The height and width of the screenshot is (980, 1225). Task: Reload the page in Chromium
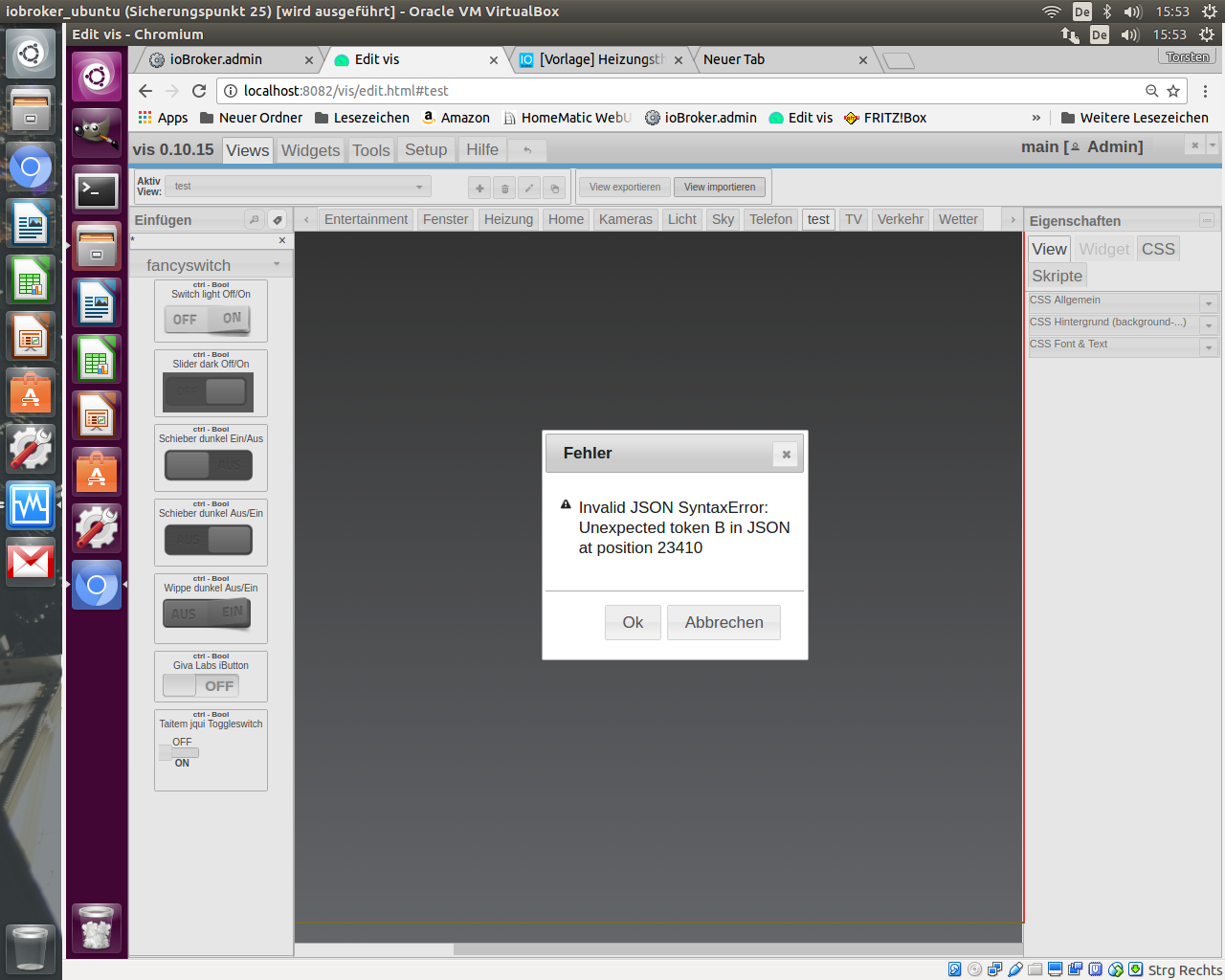199,91
